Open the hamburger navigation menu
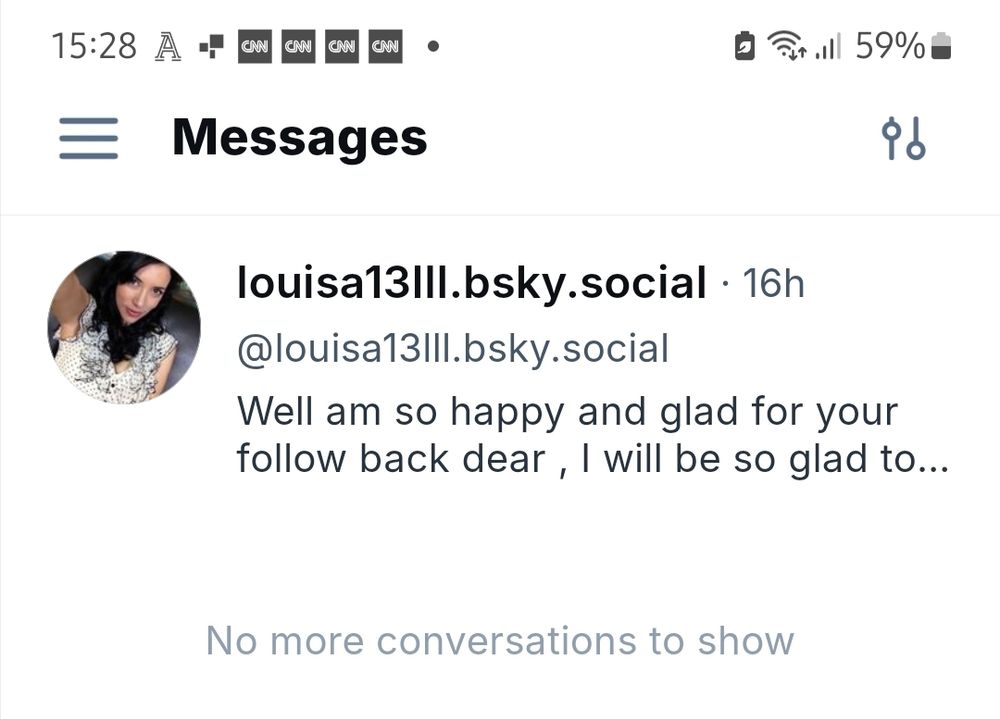 click(88, 139)
